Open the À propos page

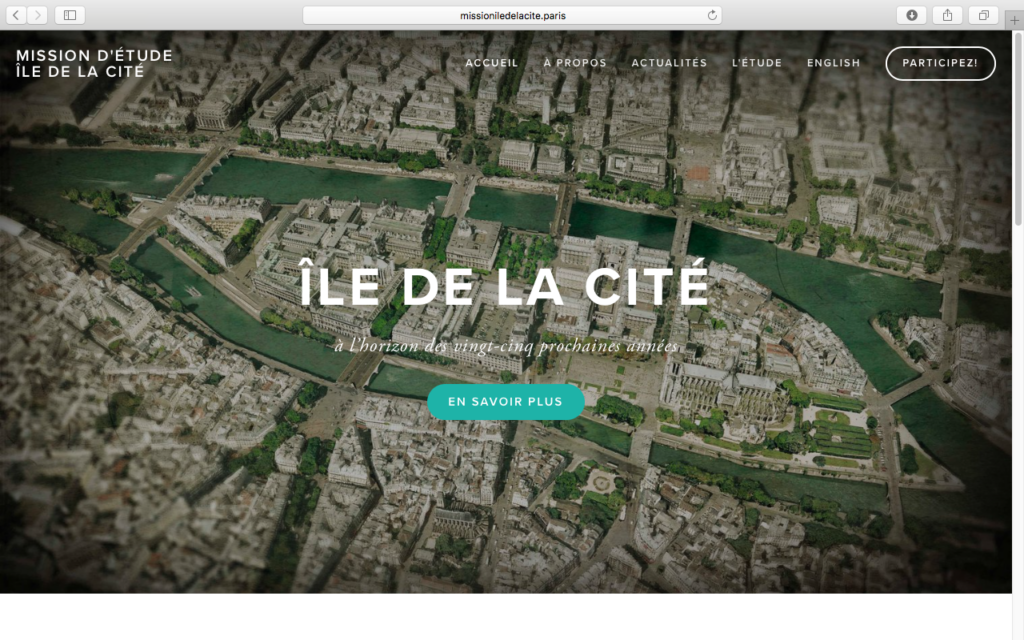(575, 63)
